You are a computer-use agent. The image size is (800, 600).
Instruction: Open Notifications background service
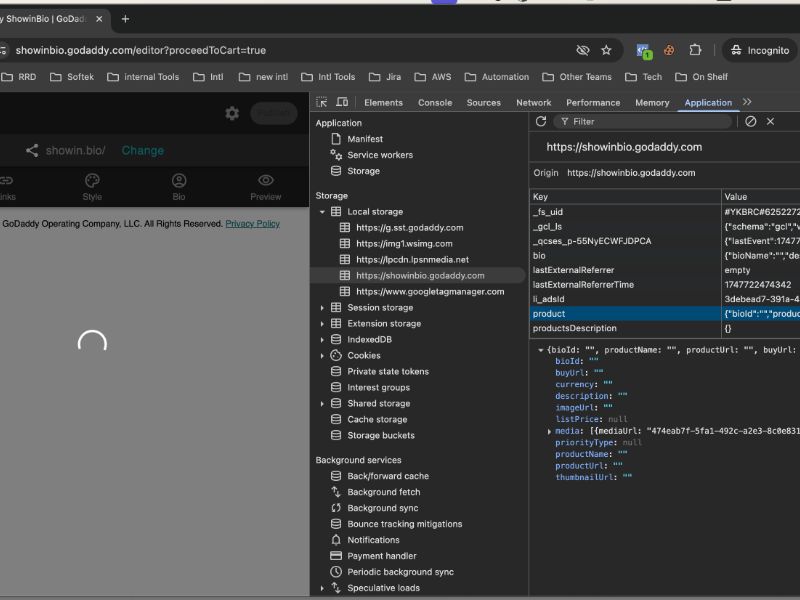coord(373,540)
